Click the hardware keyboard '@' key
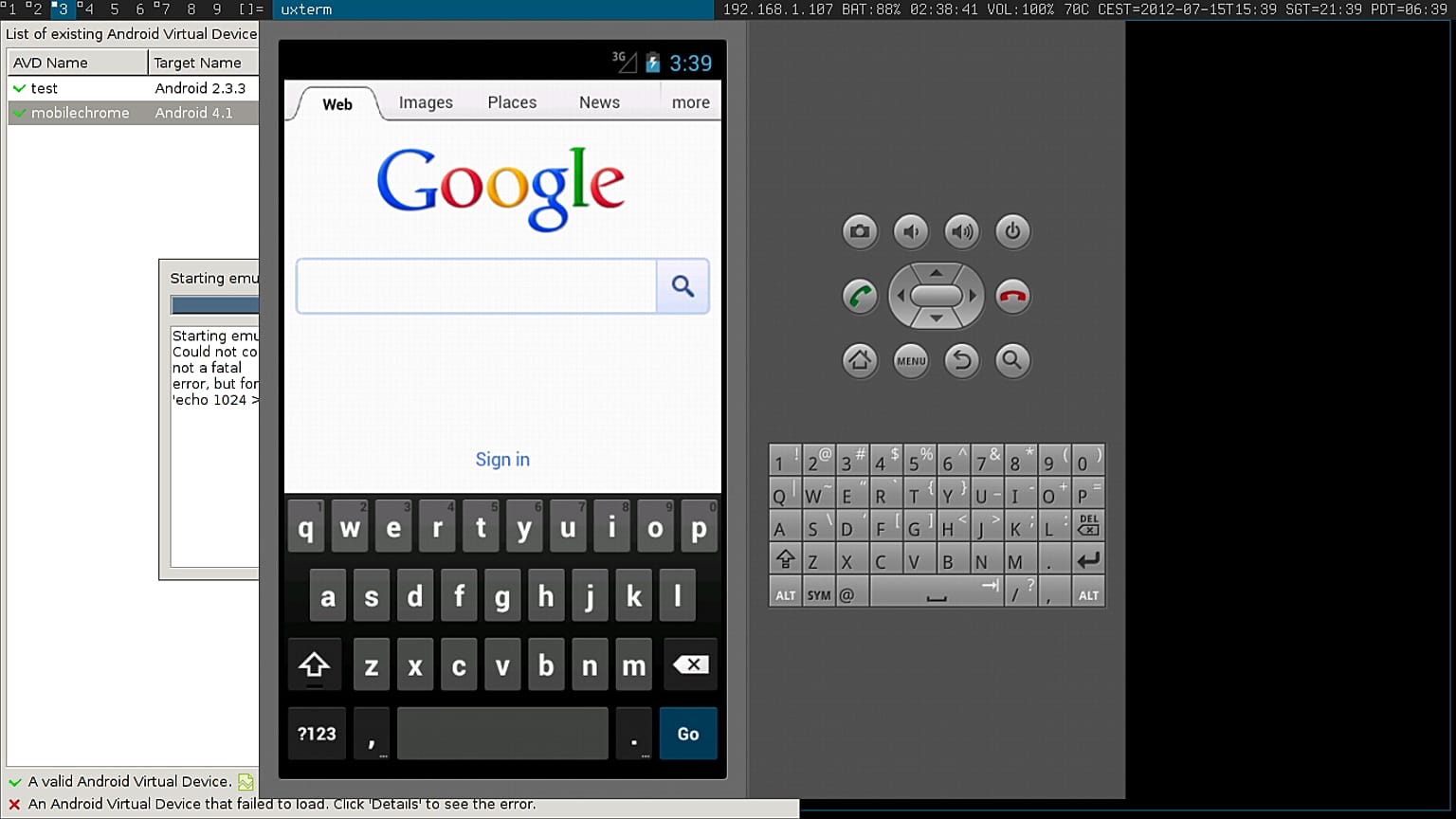This screenshot has height=819, width=1456. 851,592
